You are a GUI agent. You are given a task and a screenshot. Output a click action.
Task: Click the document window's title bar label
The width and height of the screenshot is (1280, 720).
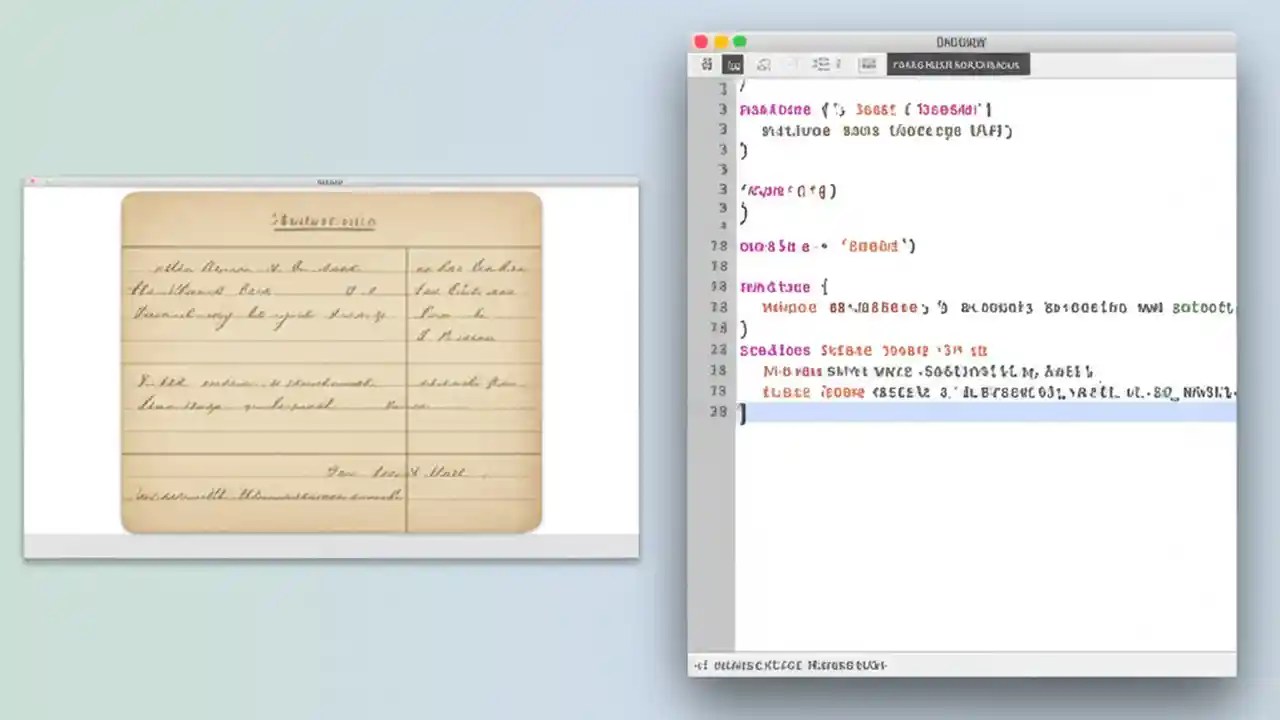(330, 182)
